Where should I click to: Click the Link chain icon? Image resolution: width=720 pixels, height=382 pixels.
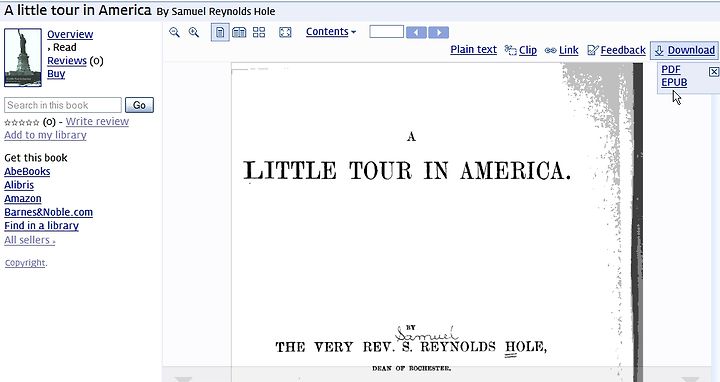pyautogui.click(x=551, y=50)
